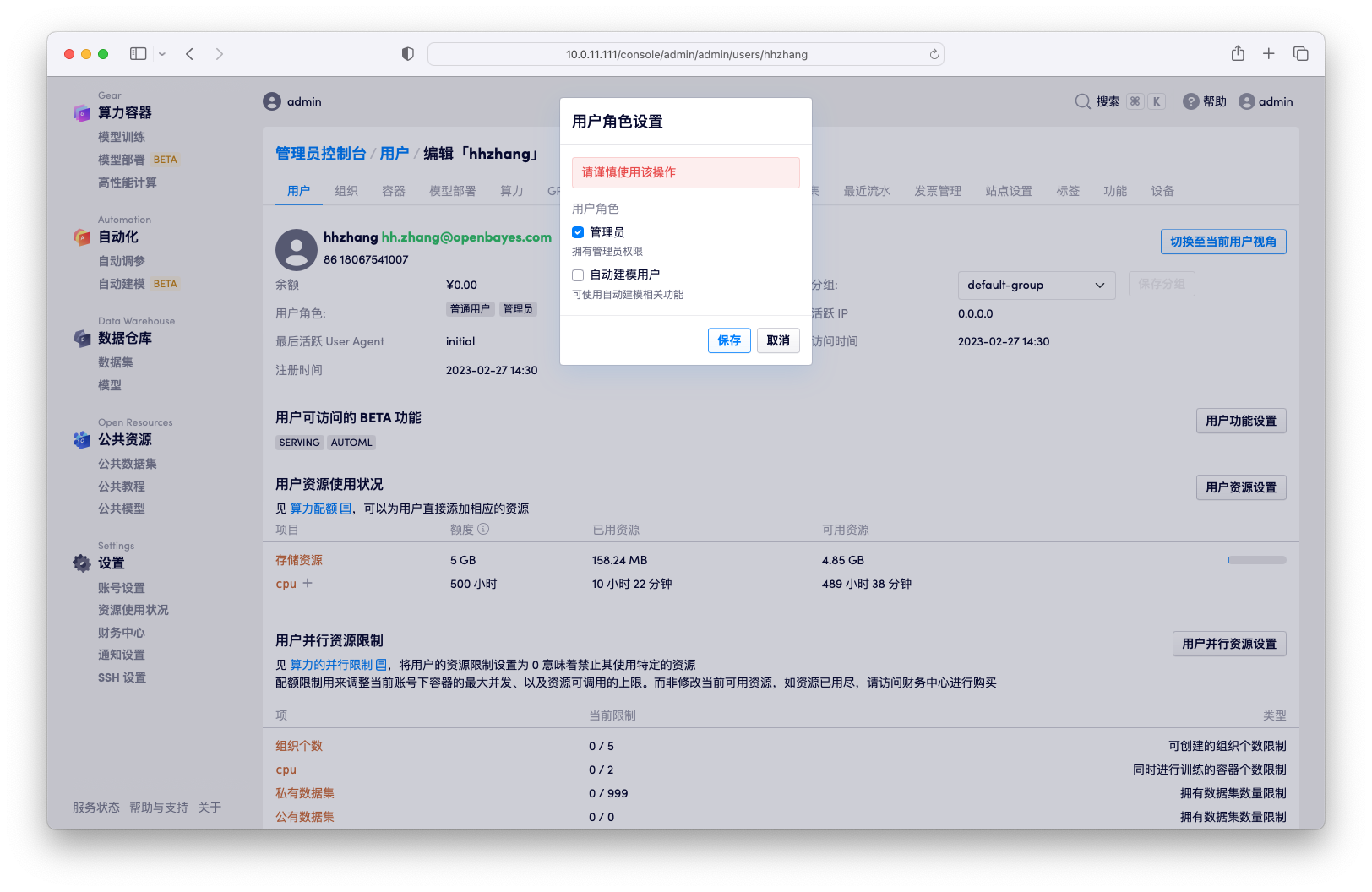Click the 保存 button in the role dialog
Screen dimensions: 1372x892
point(728,340)
